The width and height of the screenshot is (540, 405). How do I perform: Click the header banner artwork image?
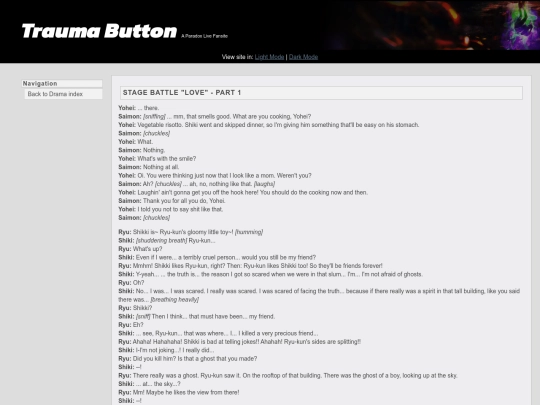[x=433, y=25]
